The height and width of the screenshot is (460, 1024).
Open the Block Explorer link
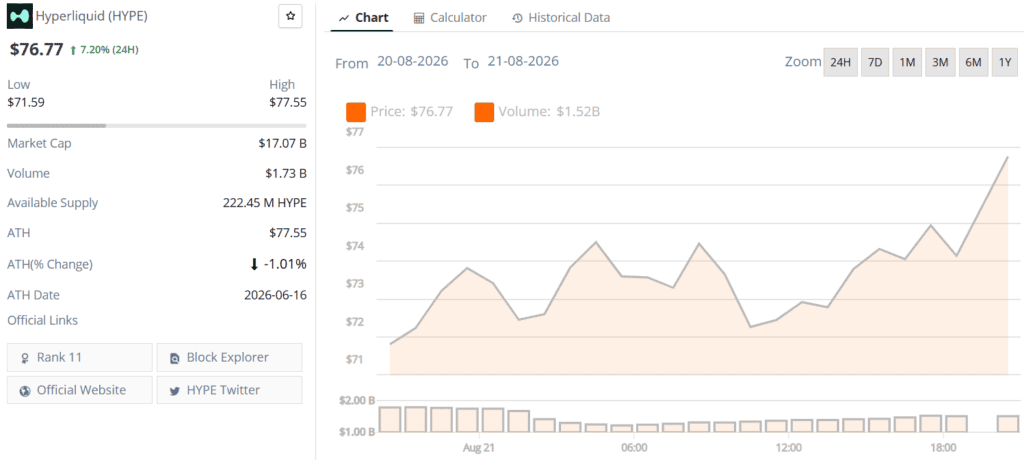pyautogui.click(x=229, y=357)
